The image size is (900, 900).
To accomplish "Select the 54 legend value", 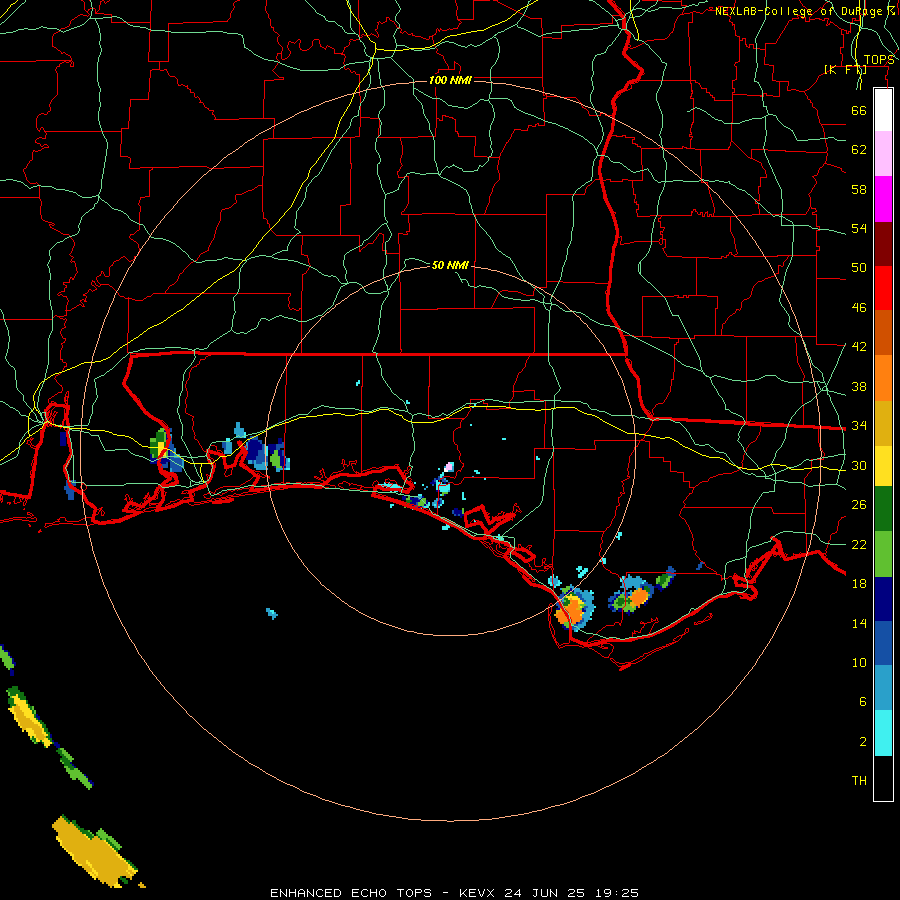I will point(859,228).
